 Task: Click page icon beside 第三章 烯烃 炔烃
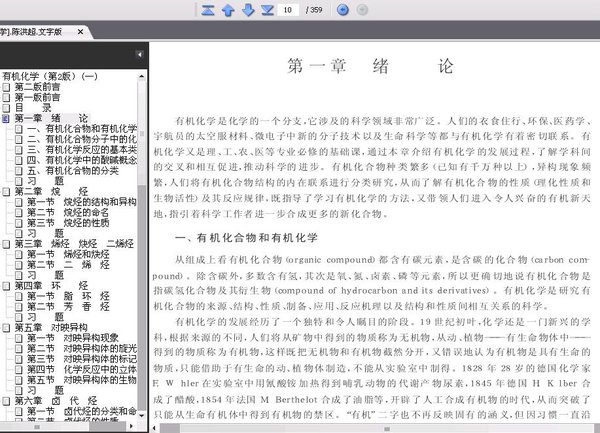click(6, 244)
